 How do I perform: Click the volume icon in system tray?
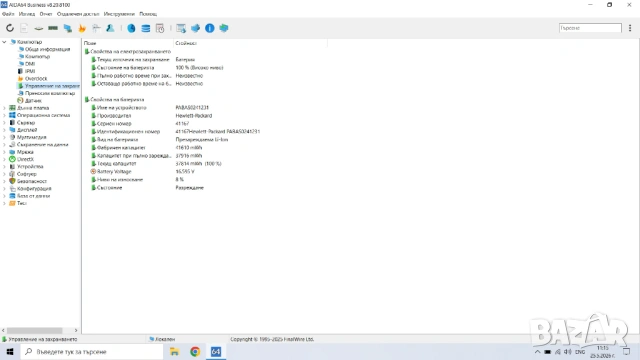point(568,351)
